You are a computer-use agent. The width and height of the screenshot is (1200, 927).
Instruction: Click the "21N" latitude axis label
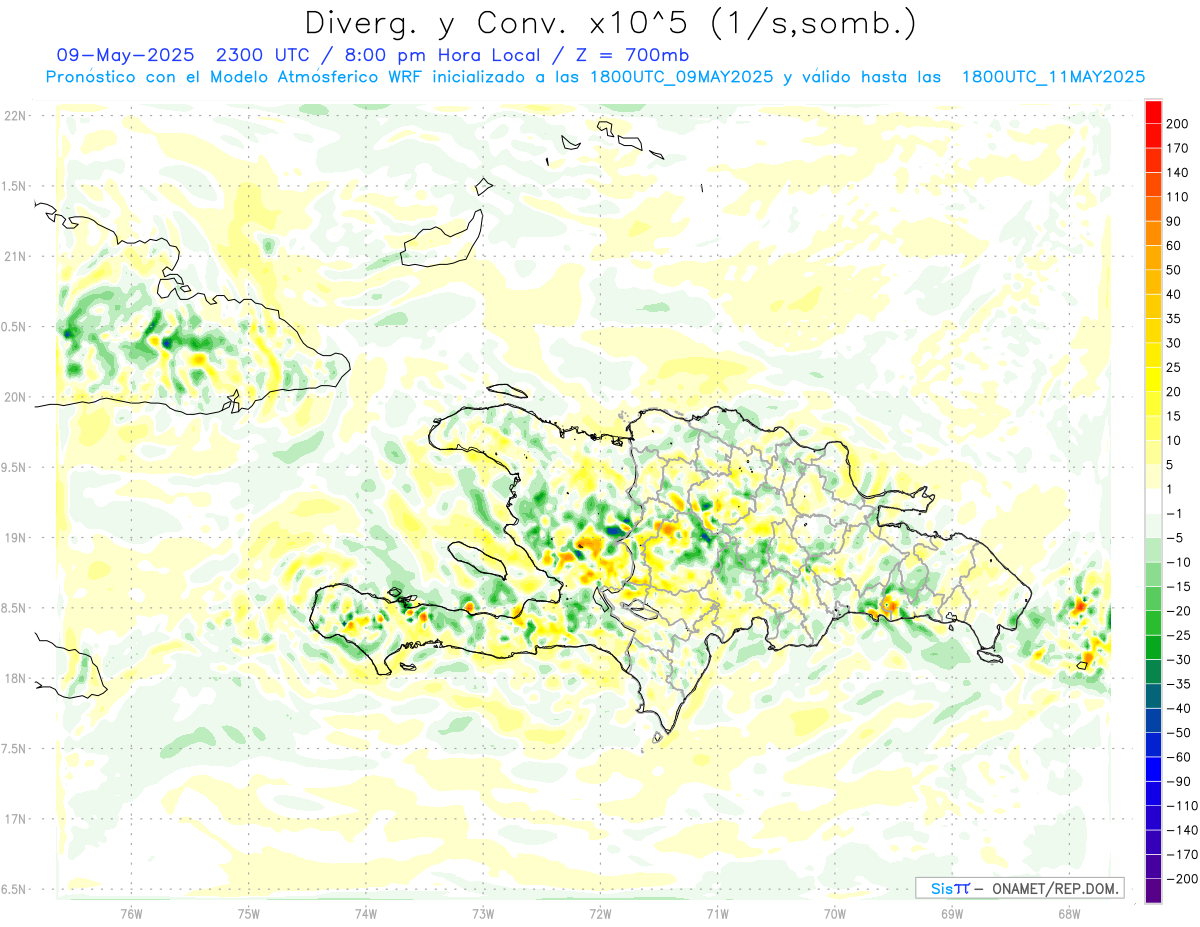[x=14, y=257]
